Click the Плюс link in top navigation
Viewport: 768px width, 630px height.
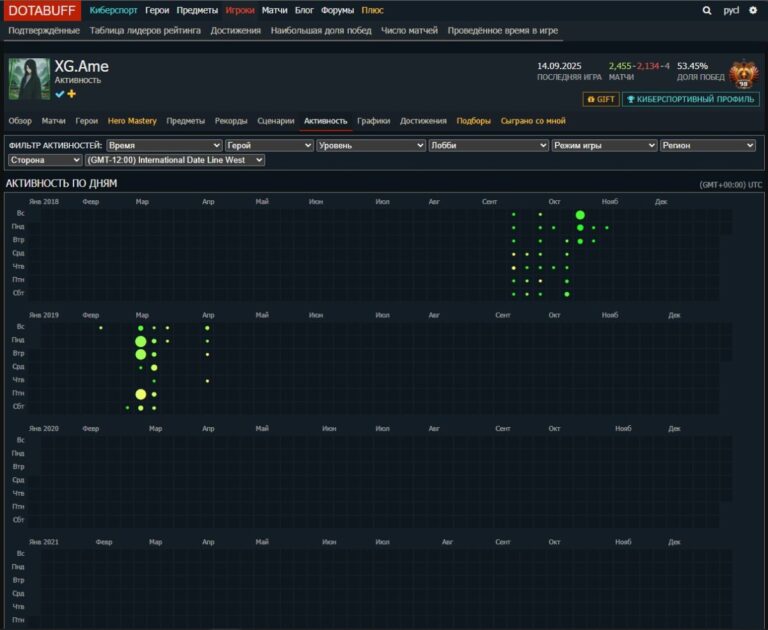[372, 10]
